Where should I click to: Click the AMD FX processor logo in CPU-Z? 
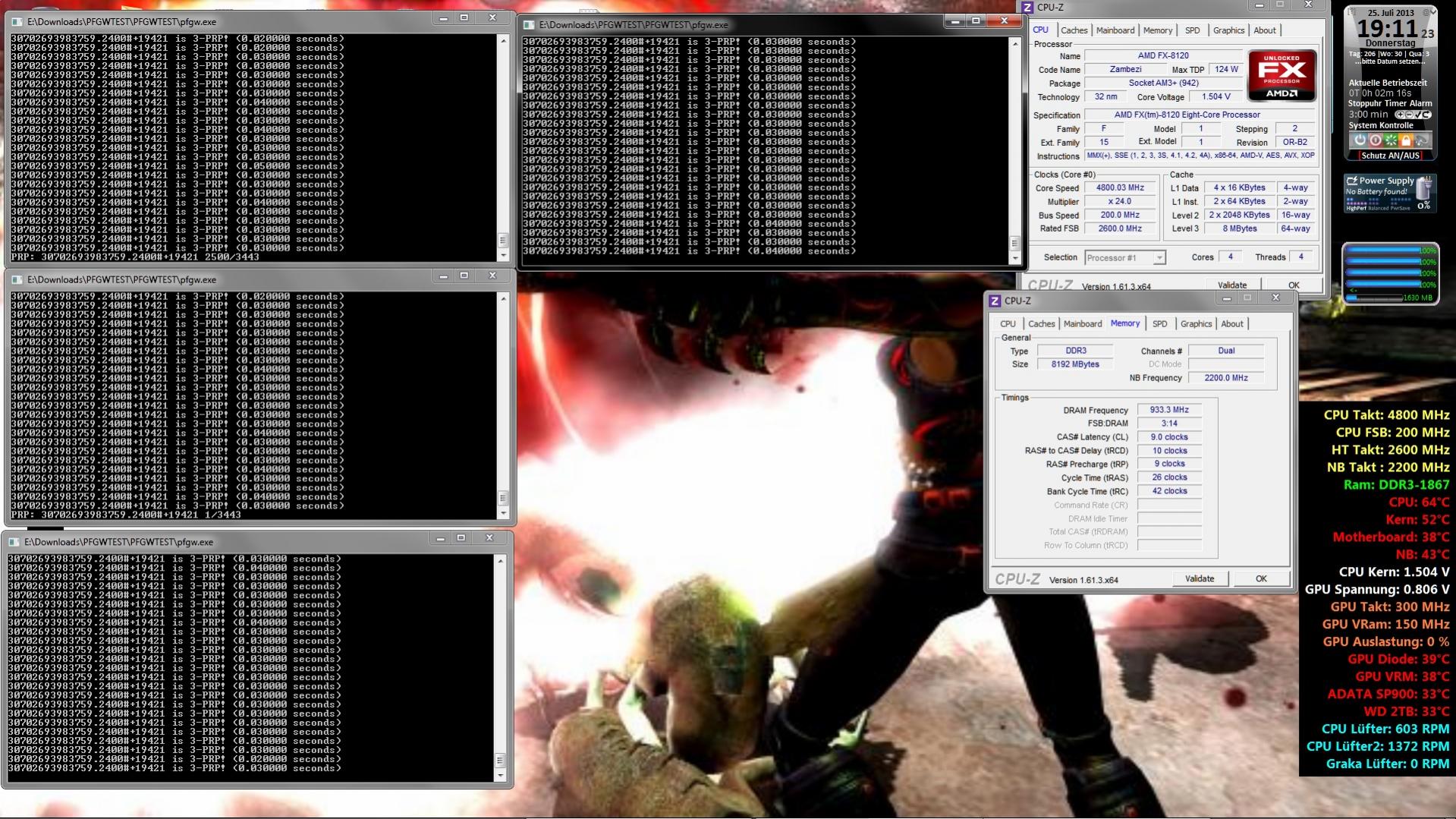[1281, 75]
